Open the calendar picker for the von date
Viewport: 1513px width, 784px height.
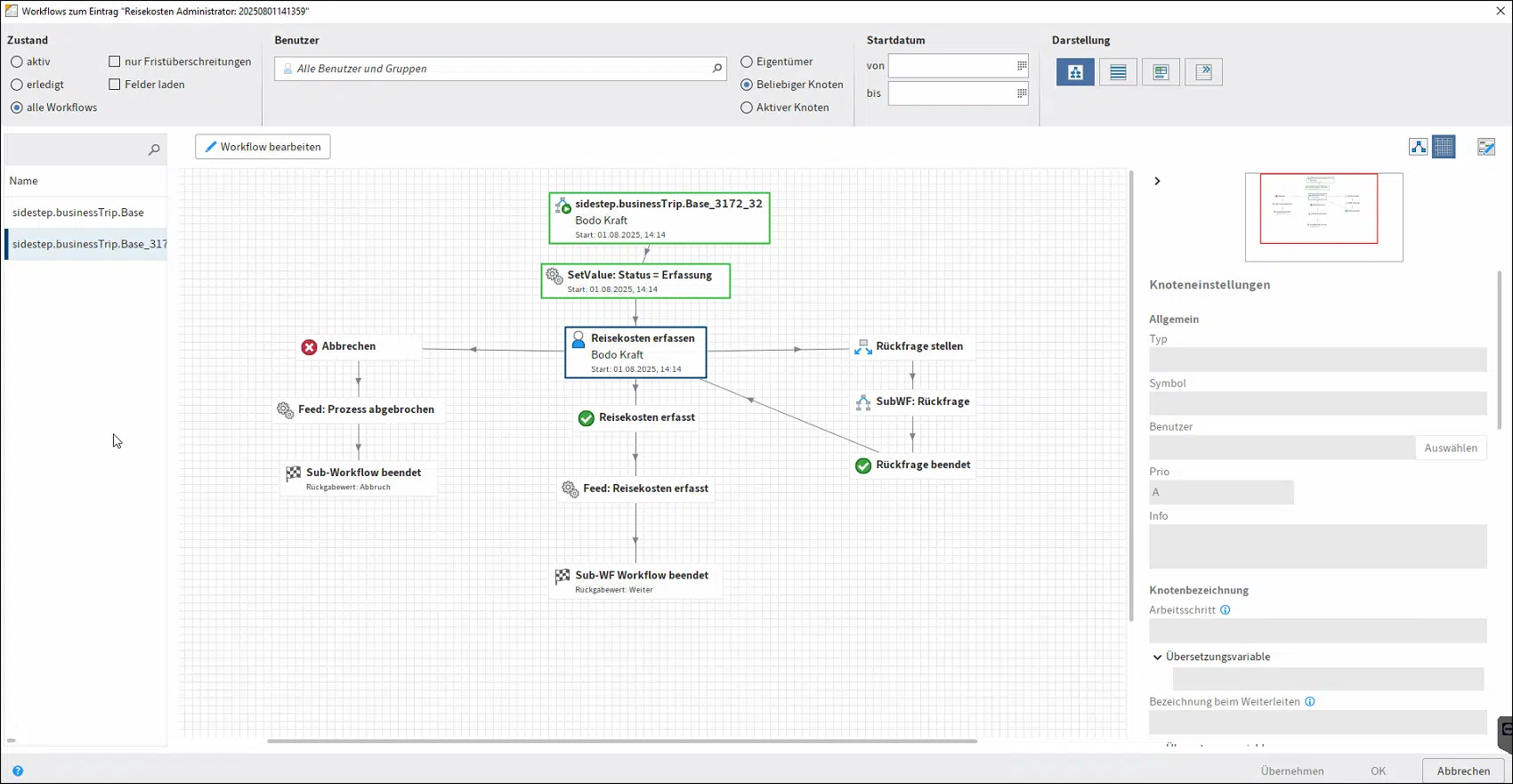pos(1022,66)
